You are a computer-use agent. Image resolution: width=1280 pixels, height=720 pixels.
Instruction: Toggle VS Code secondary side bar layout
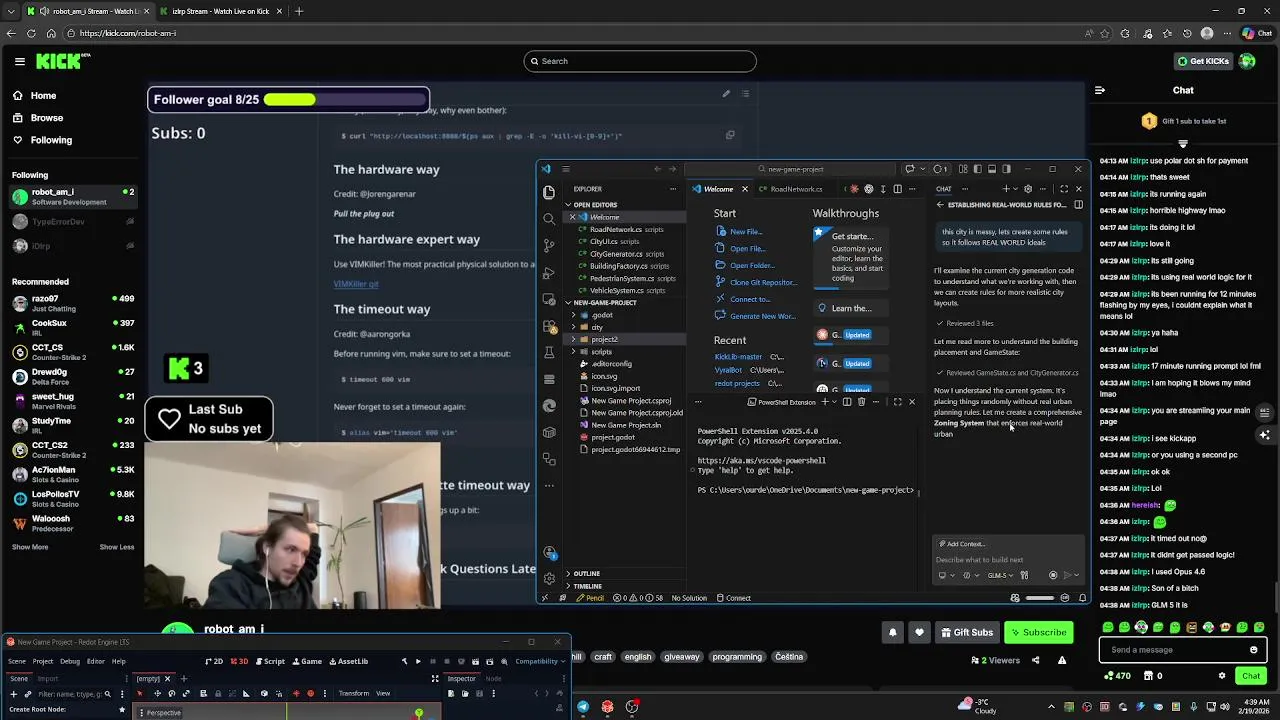point(1006,169)
